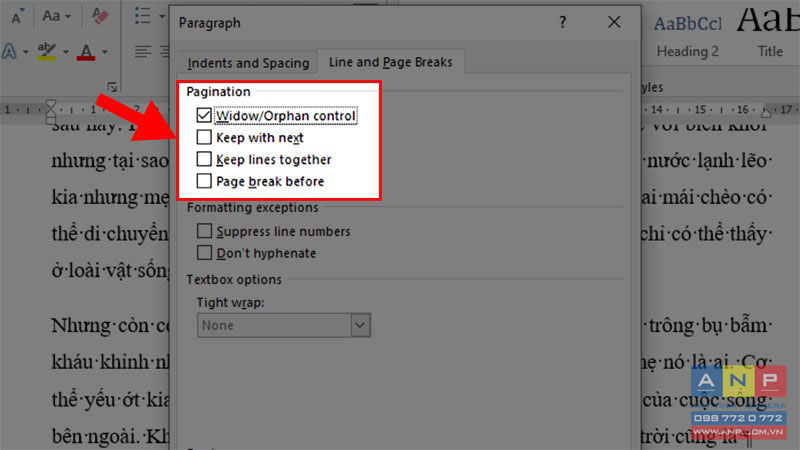This screenshot has height=450, width=800.
Task: Apply the yellow Text Highlight Color icon
Action: pyautogui.click(x=47, y=52)
